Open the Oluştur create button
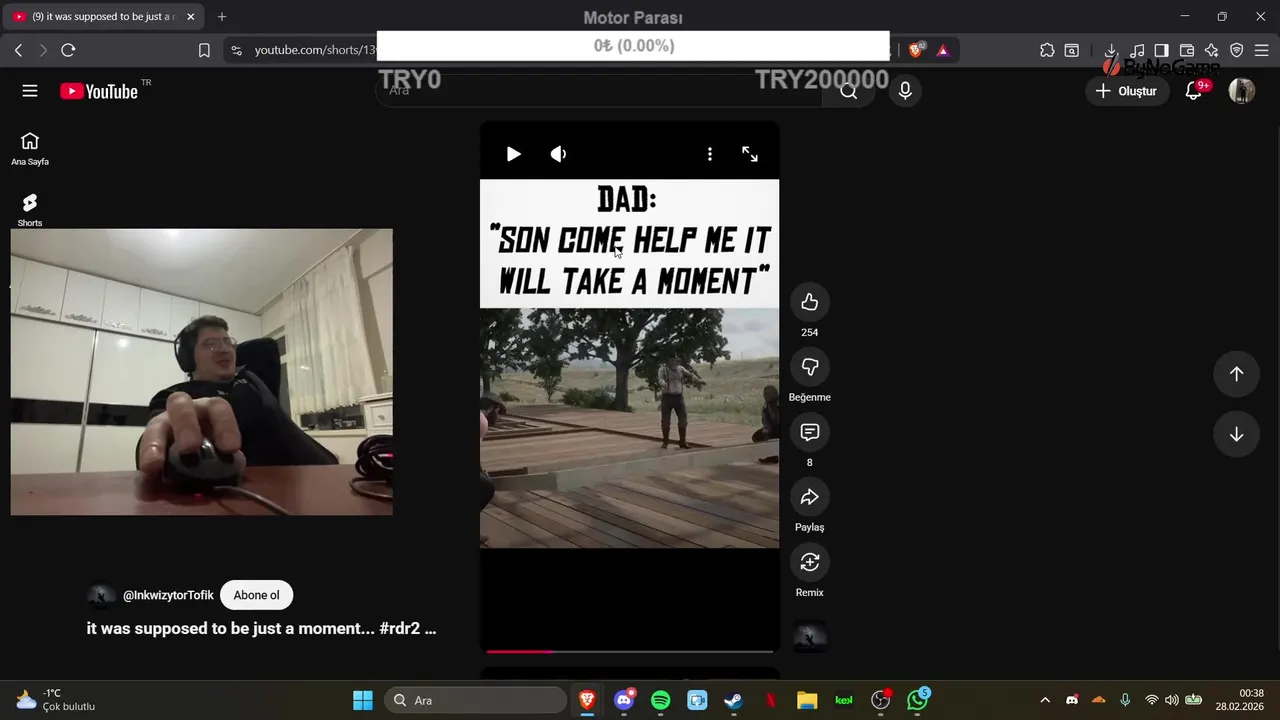Image resolution: width=1280 pixels, height=720 pixels. point(1127,91)
